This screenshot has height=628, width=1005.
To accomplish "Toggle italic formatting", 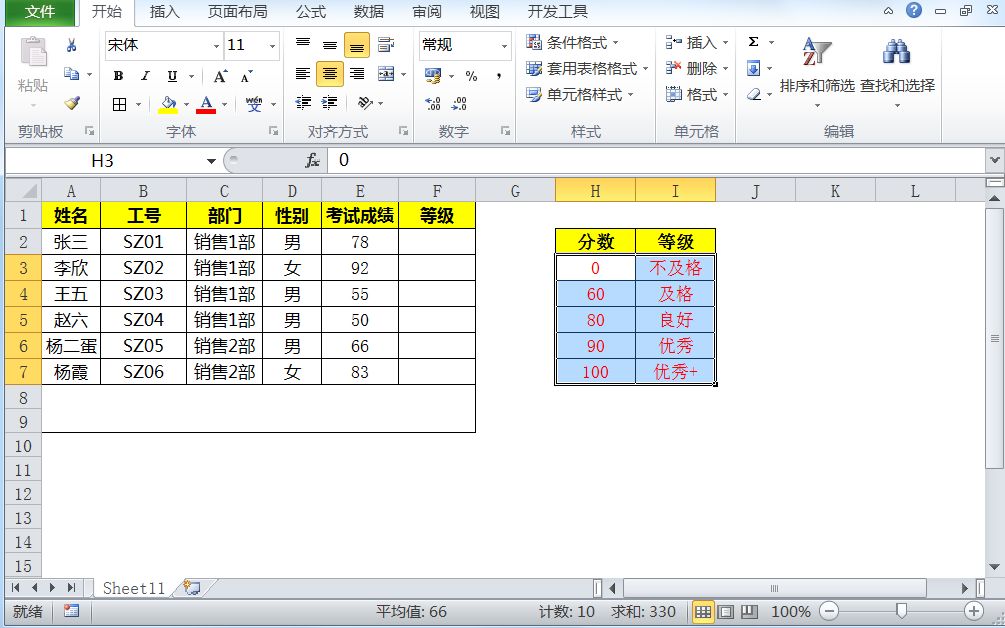I will tap(144, 75).
